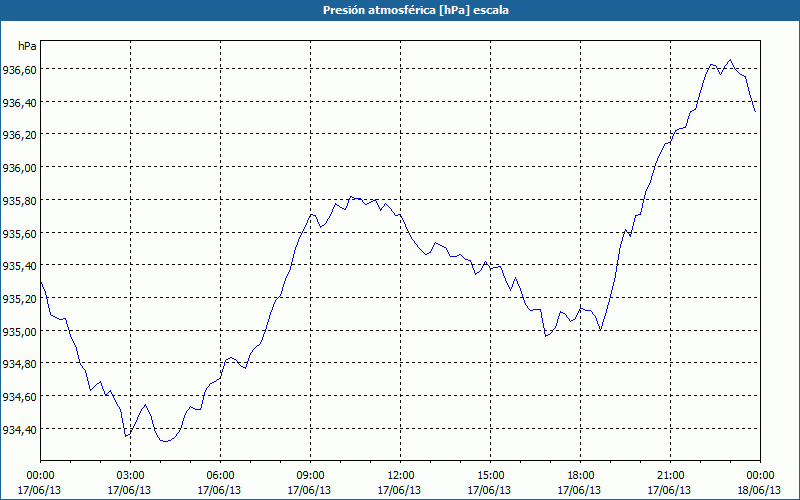Click the 18/06/13 date label

(x=760, y=490)
